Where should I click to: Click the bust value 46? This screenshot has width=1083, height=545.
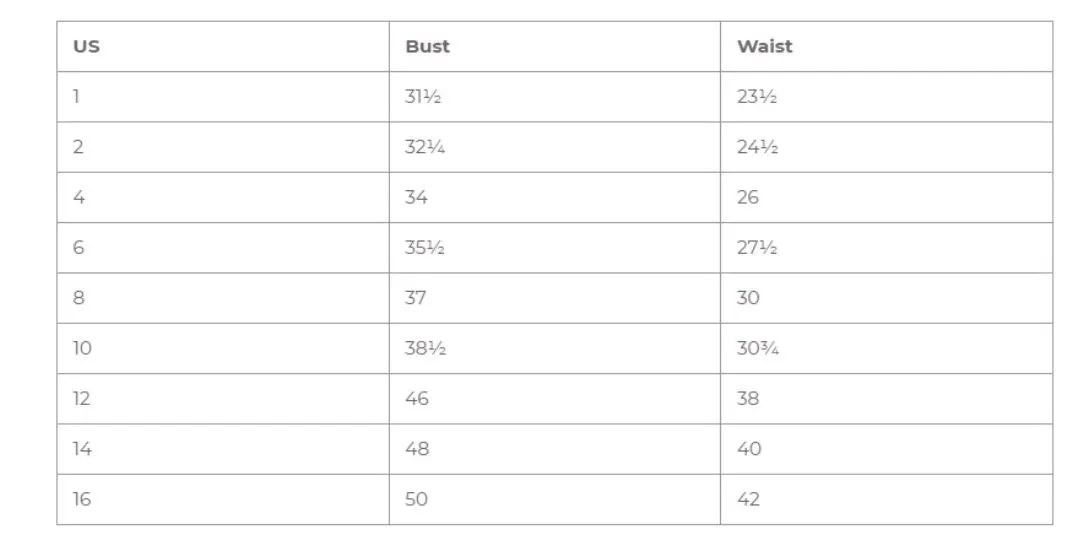coord(416,399)
